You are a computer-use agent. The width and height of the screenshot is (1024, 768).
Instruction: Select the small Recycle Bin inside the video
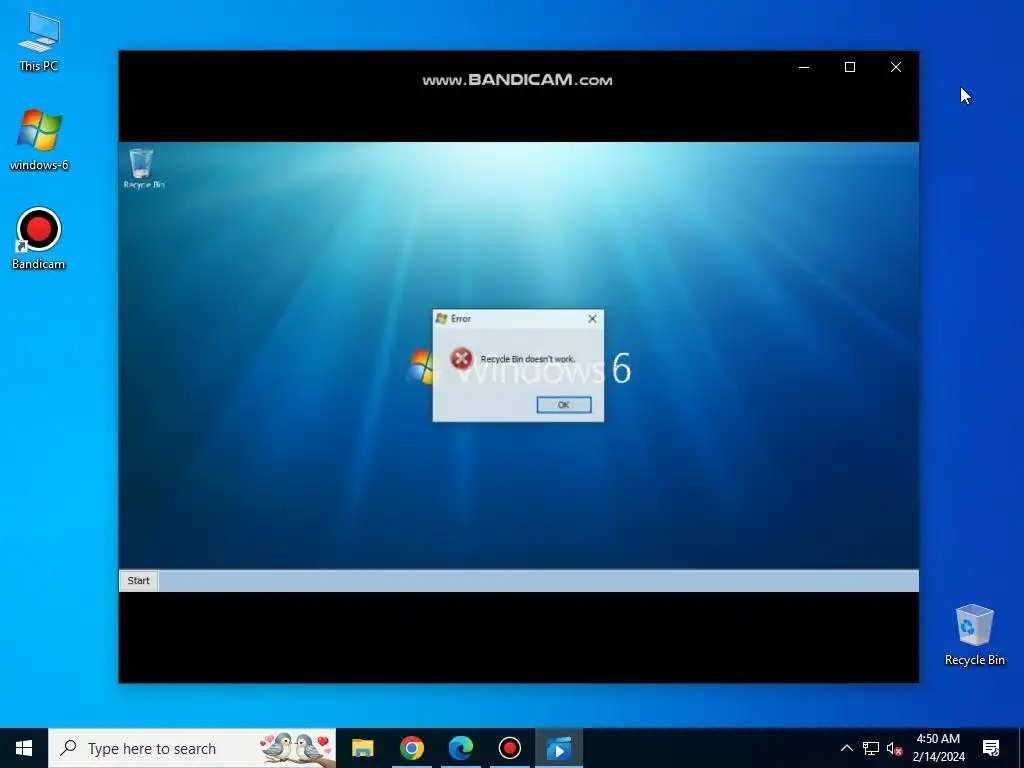click(143, 168)
